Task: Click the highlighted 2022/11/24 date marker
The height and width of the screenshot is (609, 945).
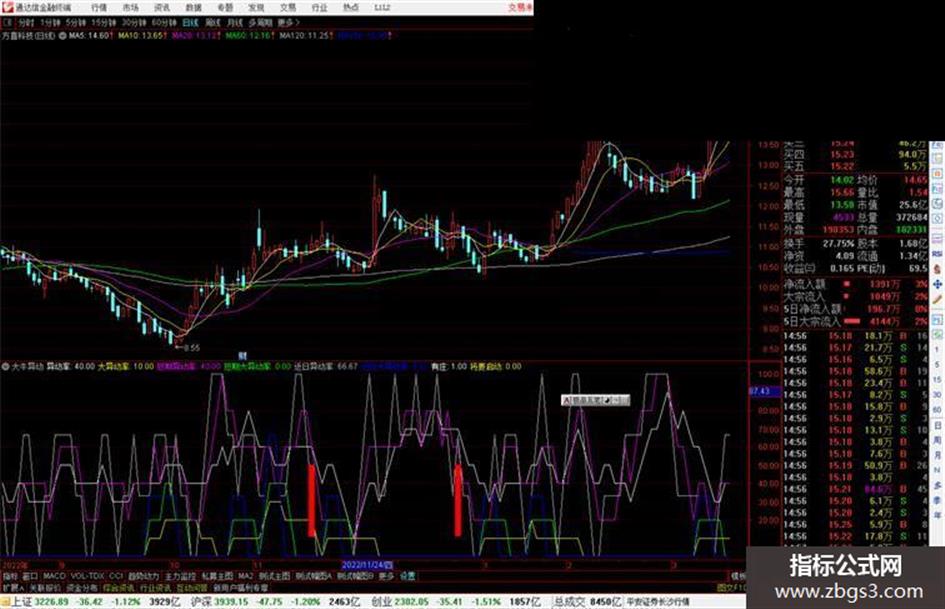Action: [368, 566]
